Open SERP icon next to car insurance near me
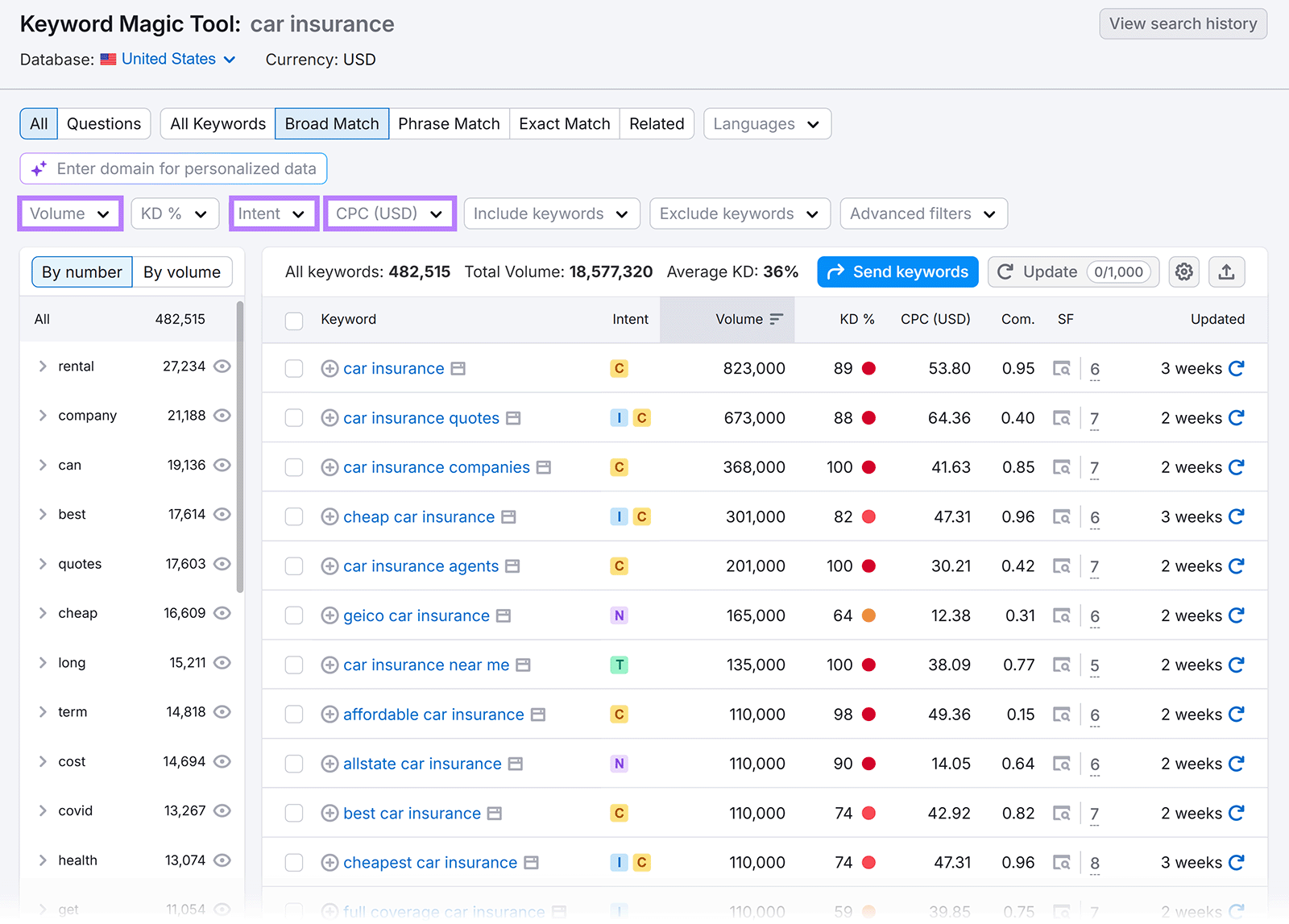The image size is (1289, 924). pyautogui.click(x=524, y=665)
